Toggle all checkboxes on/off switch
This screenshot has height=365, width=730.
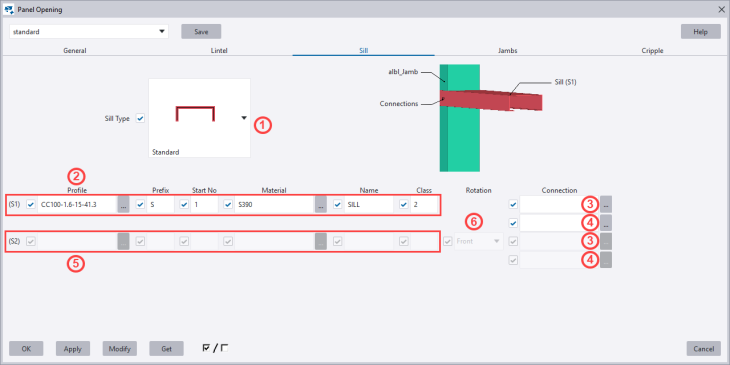point(216,348)
